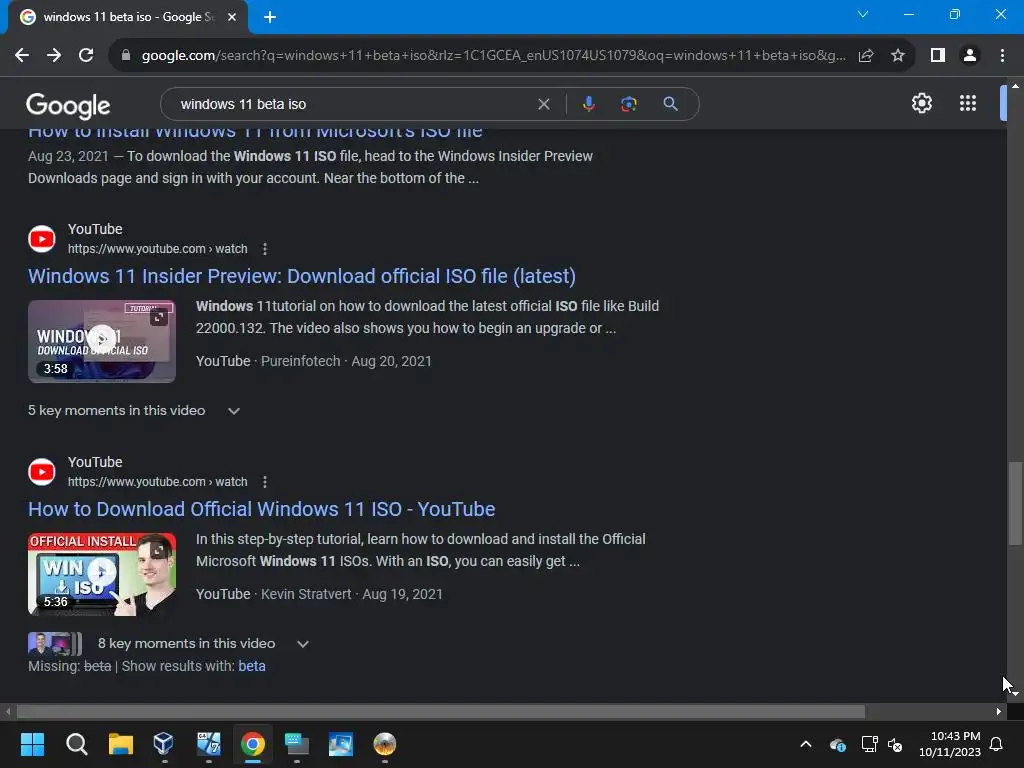Open the VirtualBox cube icon in taskbar
Image resolution: width=1024 pixels, height=768 pixels.
(163, 744)
